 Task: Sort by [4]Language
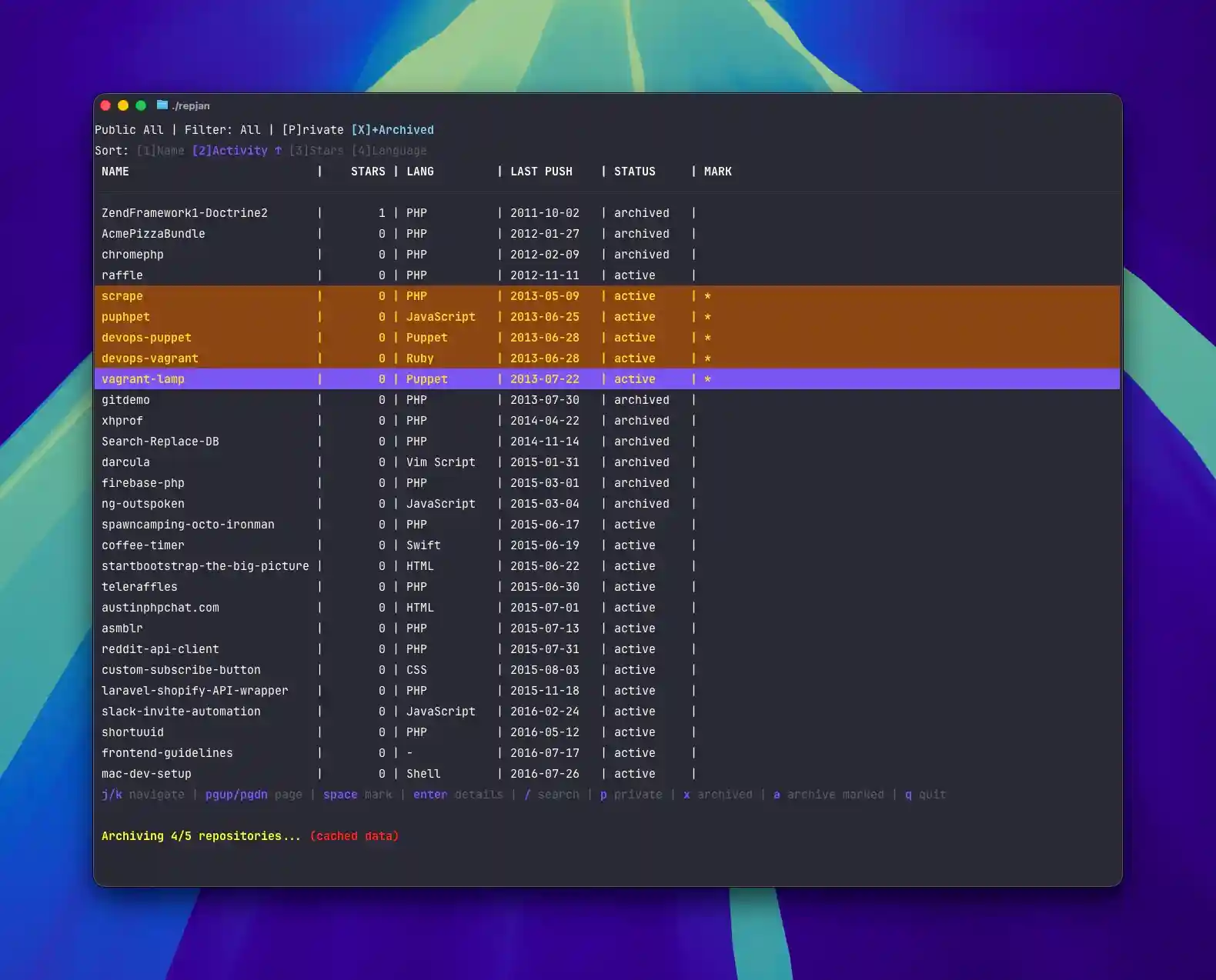pyautogui.click(x=389, y=151)
